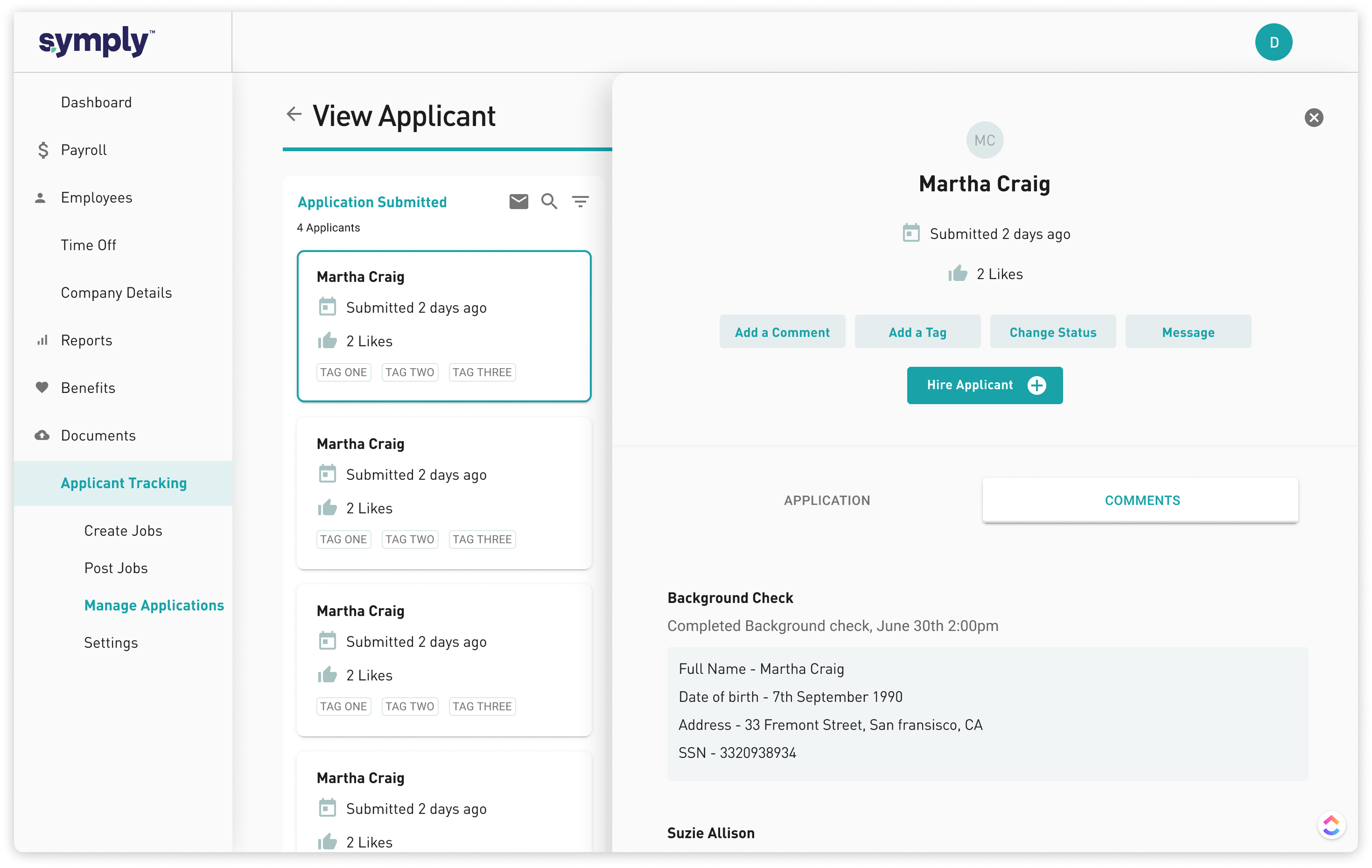This screenshot has width=1372, height=868.
Task: Click the user avatar D icon
Action: pos(1273,42)
